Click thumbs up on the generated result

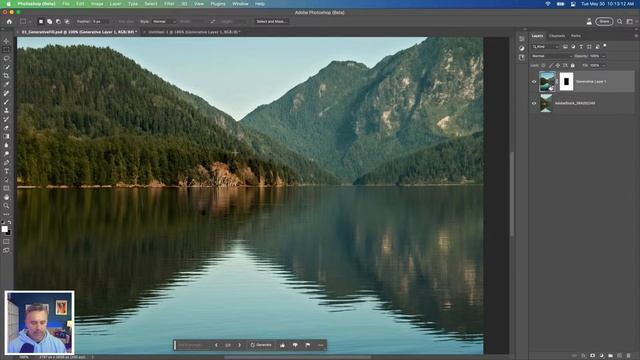(x=282, y=345)
